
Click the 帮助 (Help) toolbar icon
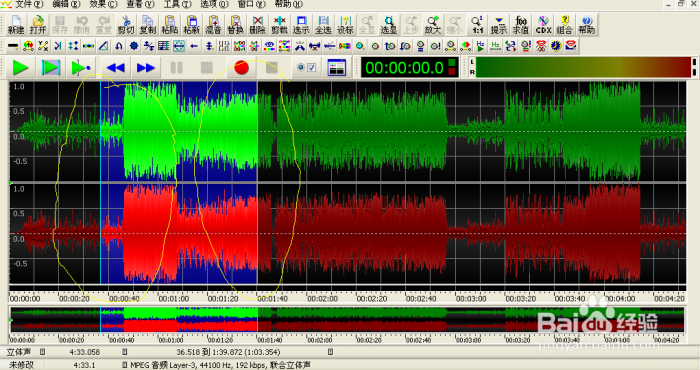586,25
